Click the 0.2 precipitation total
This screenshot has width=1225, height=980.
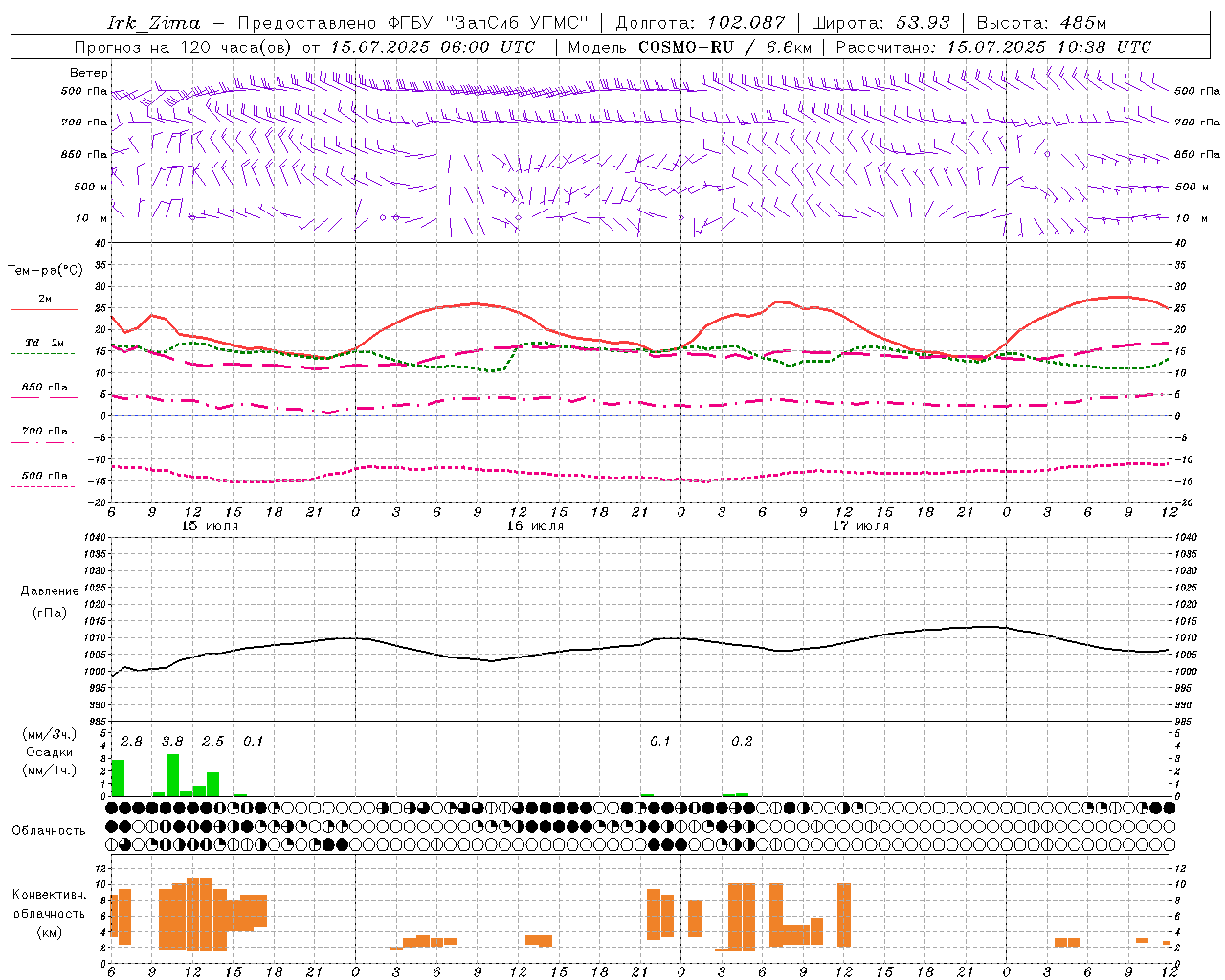pos(742,741)
